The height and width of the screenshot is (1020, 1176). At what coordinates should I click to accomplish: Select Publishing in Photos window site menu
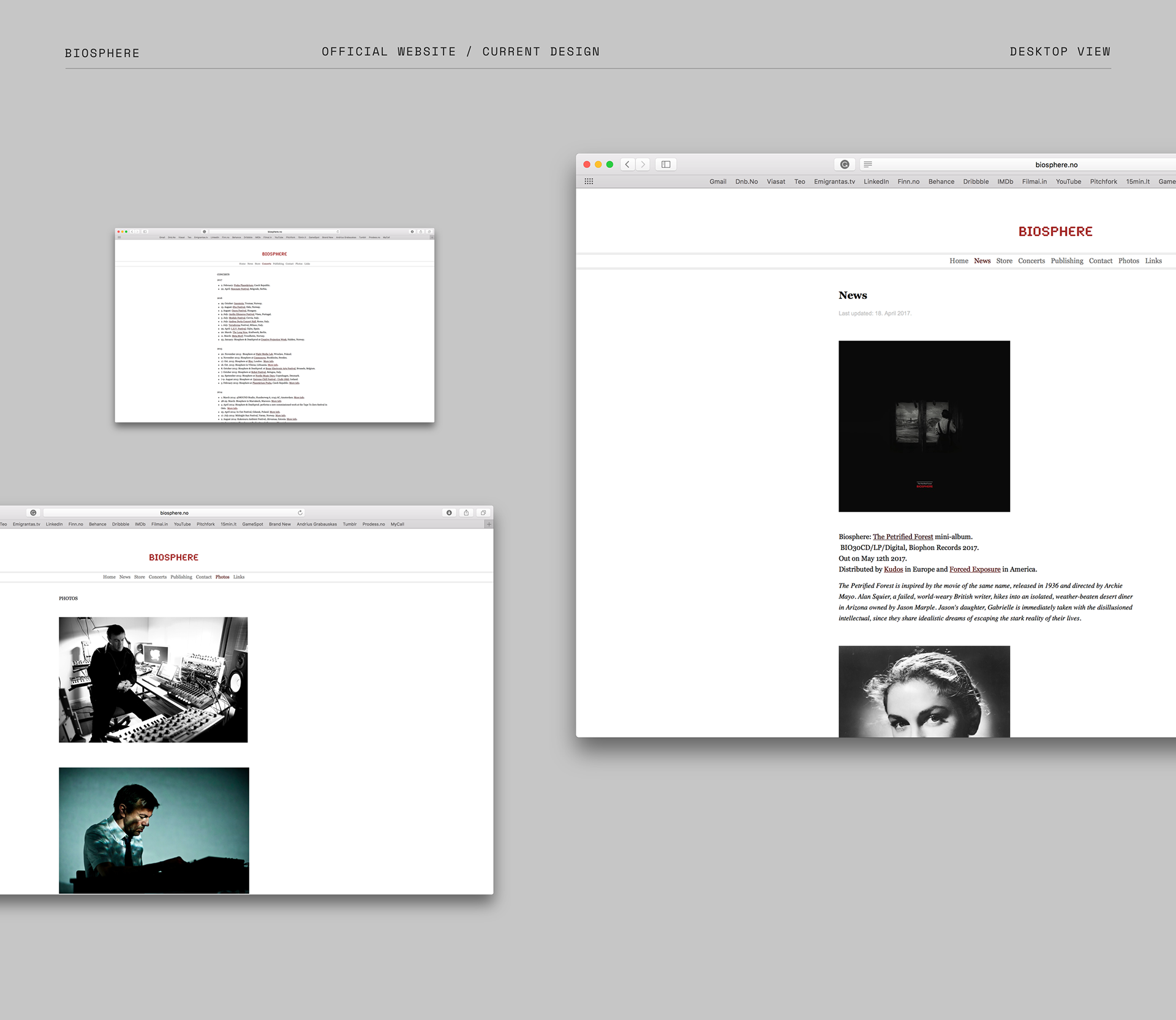pyautogui.click(x=181, y=577)
